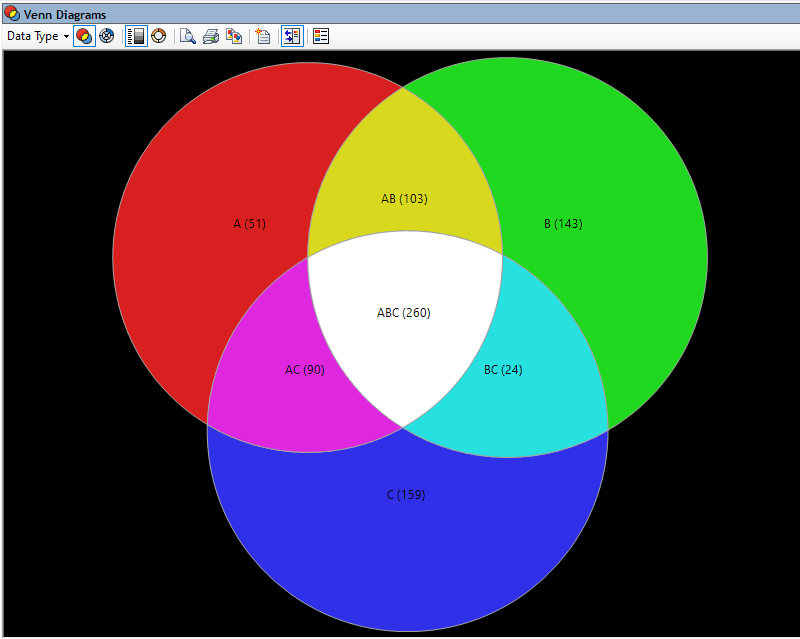The height and width of the screenshot is (639, 800).
Task: Toggle the grayscale display icon
Action: coord(135,36)
